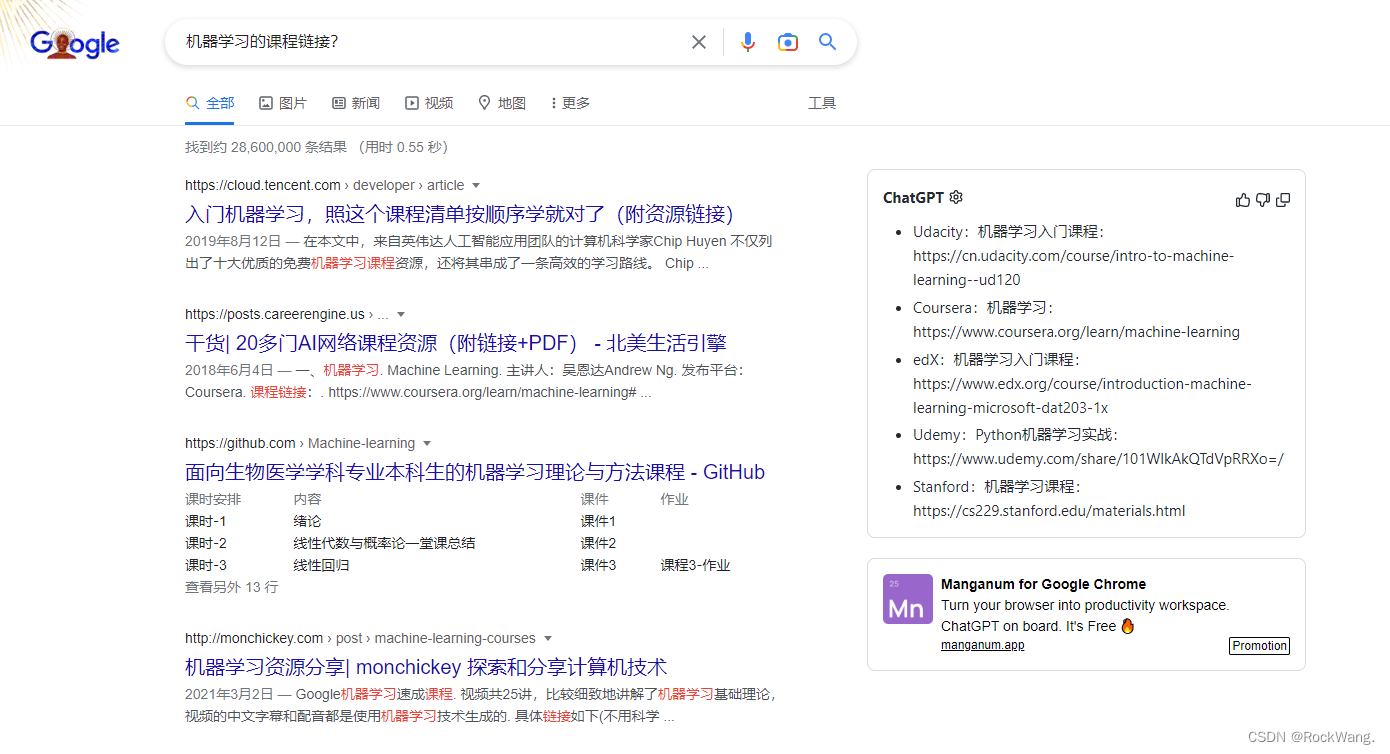Click 课时-3 table cell
Viewport: 1390px width, 754px height.
tap(206, 565)
